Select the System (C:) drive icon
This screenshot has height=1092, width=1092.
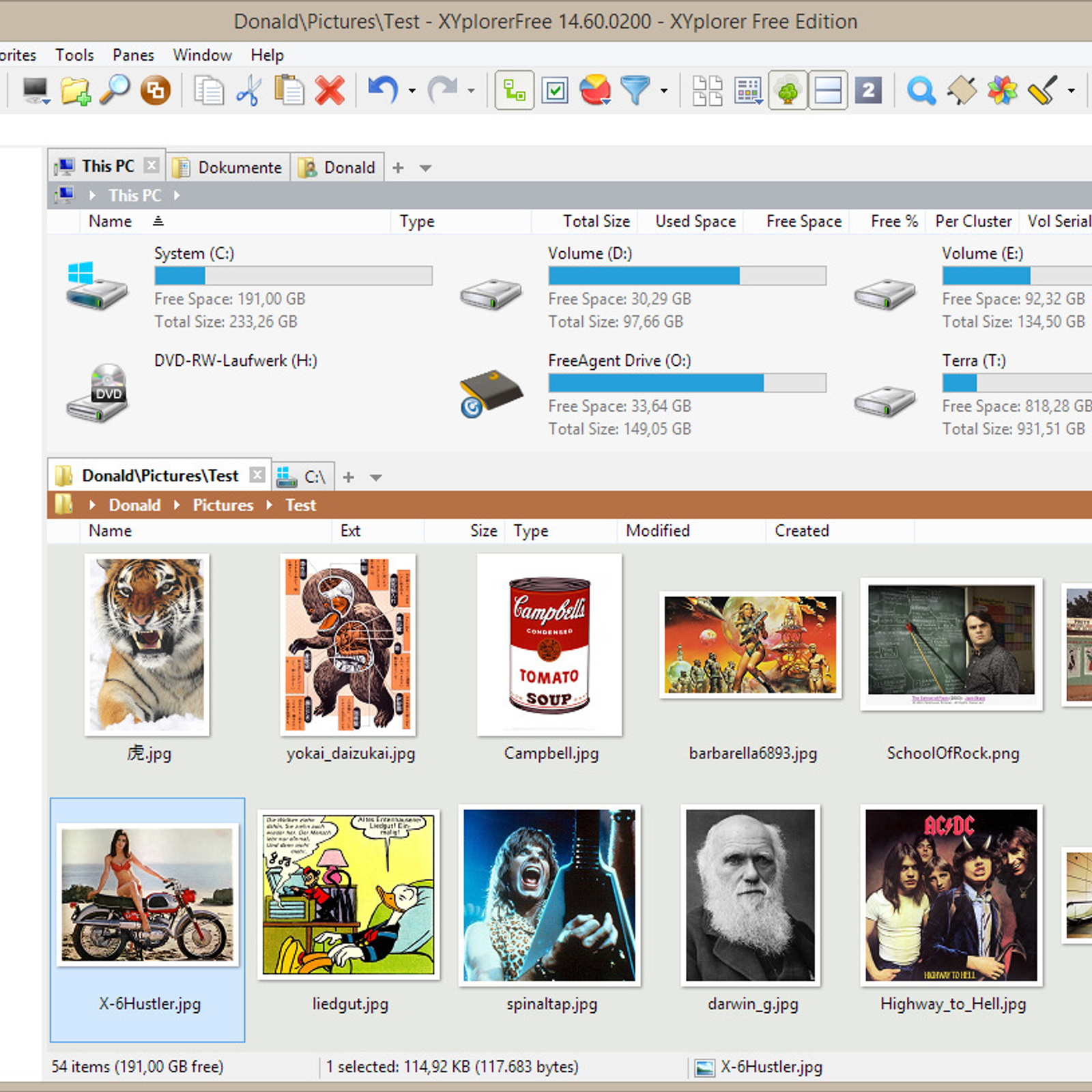click(97, 286)
